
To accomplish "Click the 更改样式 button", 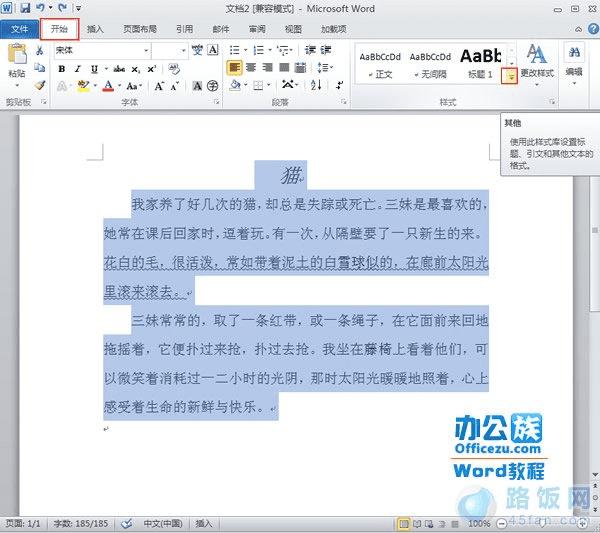I will coord(536,65).
